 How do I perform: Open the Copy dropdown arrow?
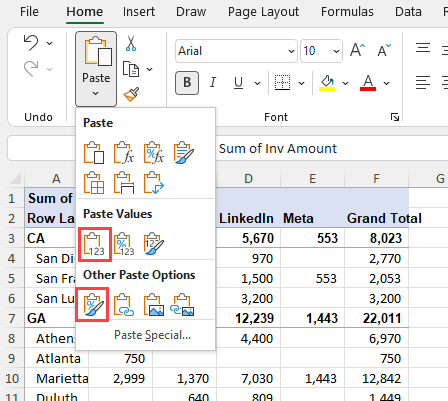149,69
